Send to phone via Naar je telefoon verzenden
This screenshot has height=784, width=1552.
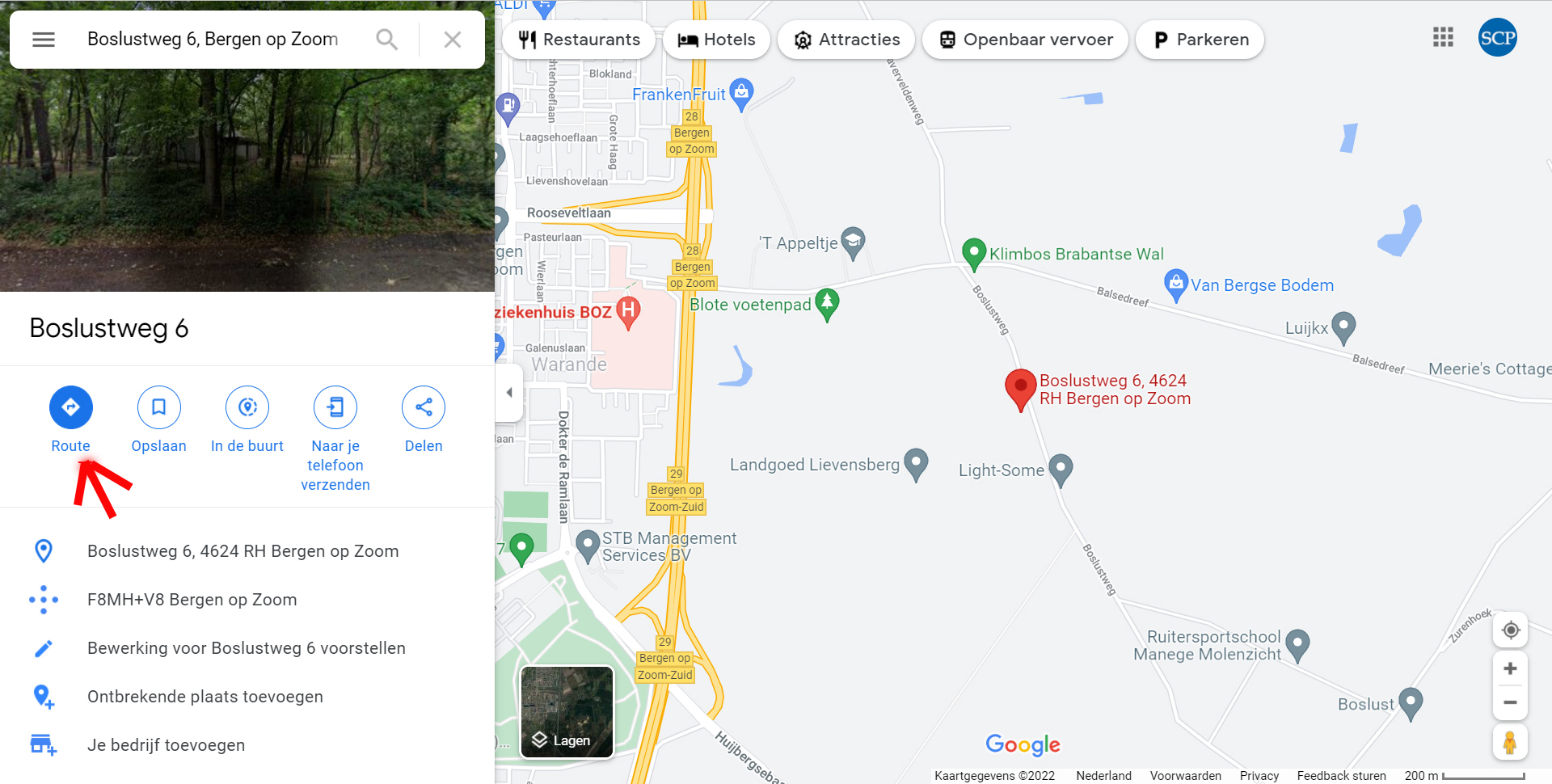[x=335, y=407]
